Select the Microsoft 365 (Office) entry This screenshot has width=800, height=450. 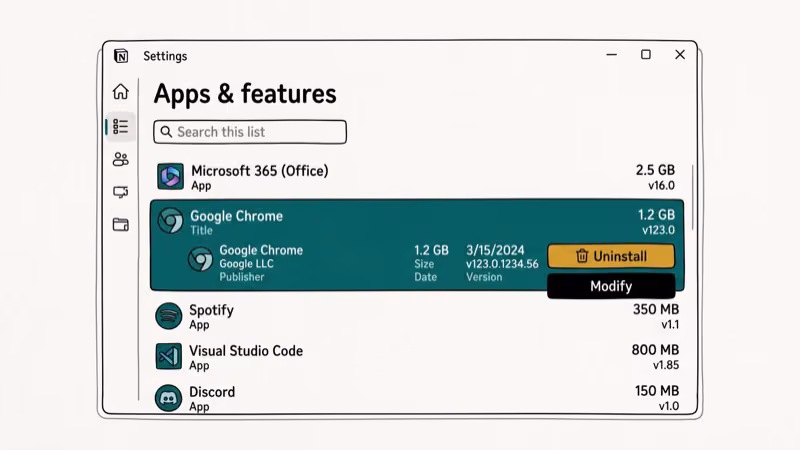click(x=417, y=177)
